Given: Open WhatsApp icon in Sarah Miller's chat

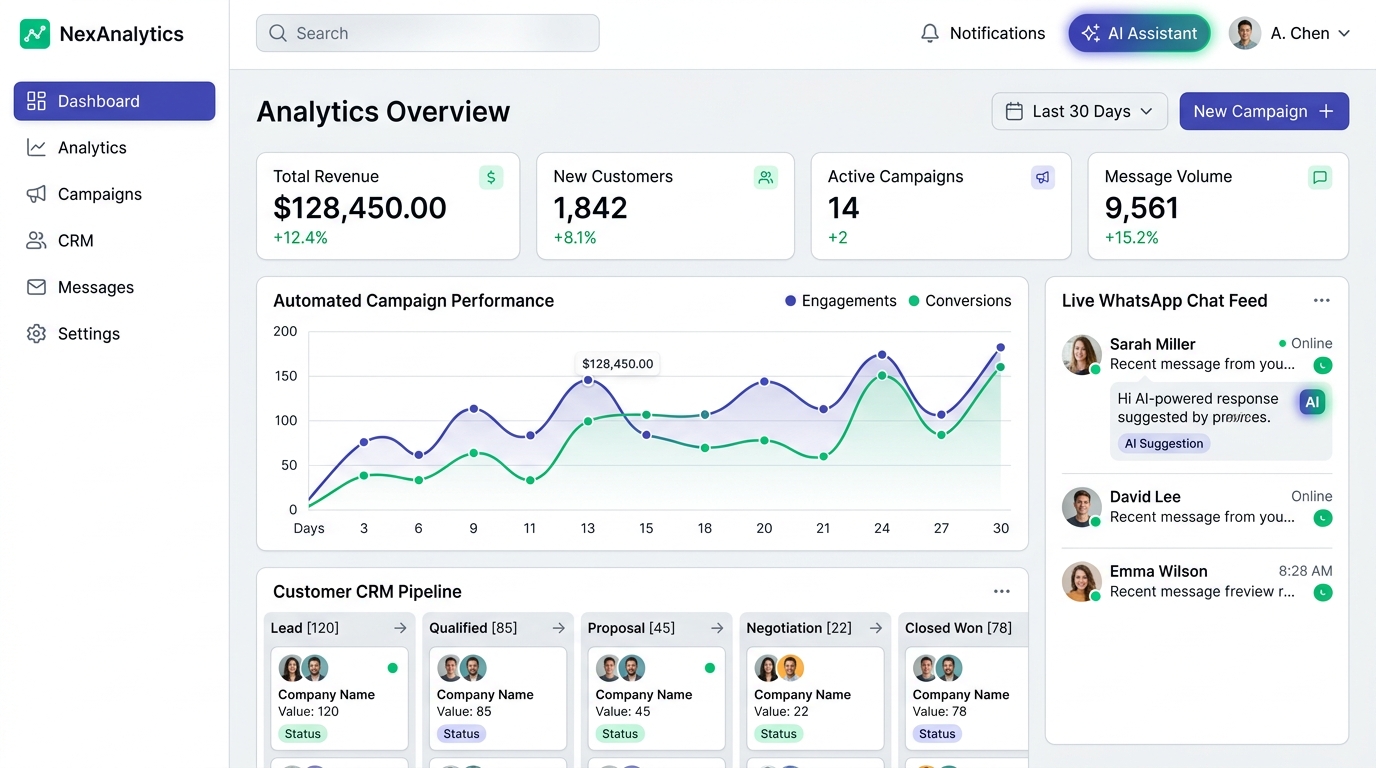Looking at the screenshot, I should tap(1323, 366).
